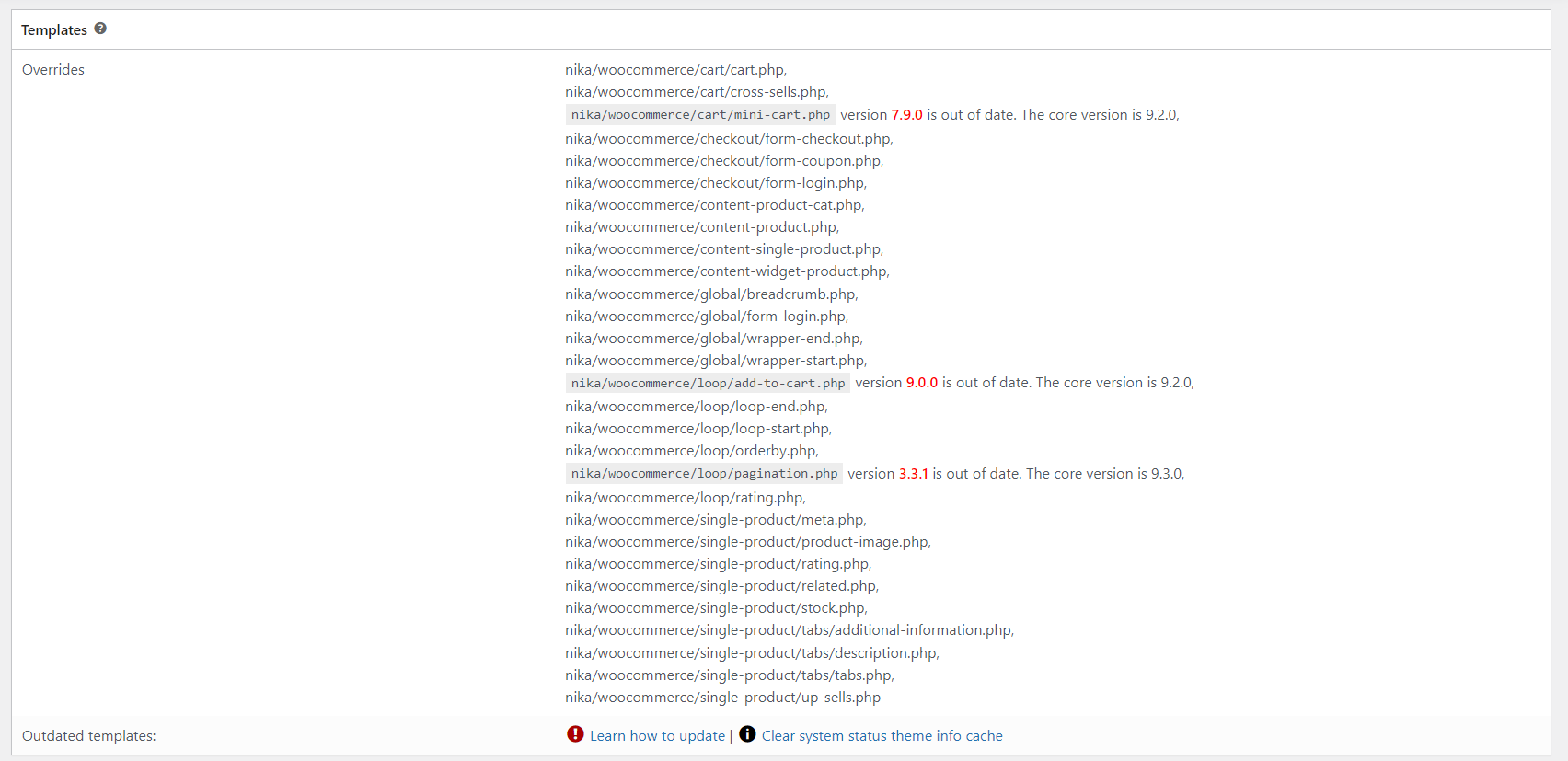Screen dimensions: 1568x761
Task: Select checkout/form-checkout.php override entry
Action: pyautogui.click(x=729, y=139)
